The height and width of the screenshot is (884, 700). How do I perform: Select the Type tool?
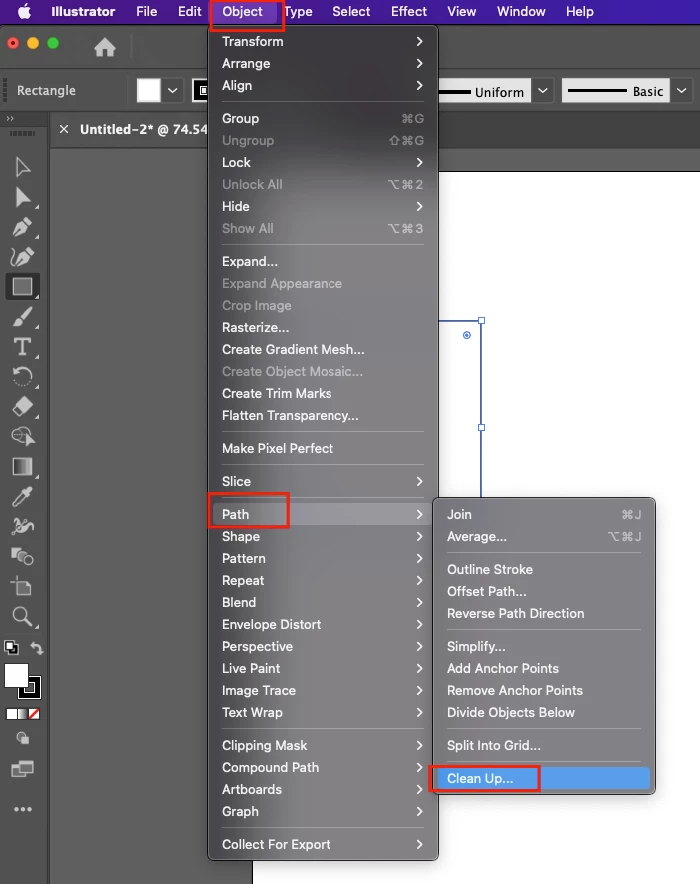(22, 347)
